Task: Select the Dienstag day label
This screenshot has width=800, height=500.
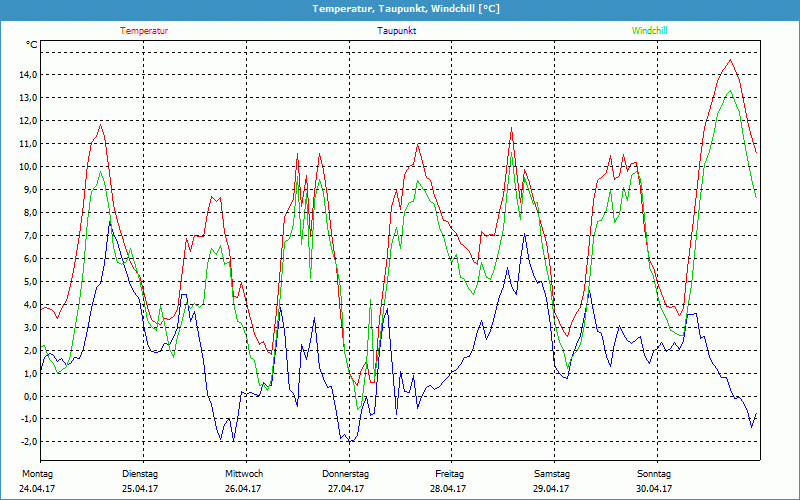Action: point(140,474)
